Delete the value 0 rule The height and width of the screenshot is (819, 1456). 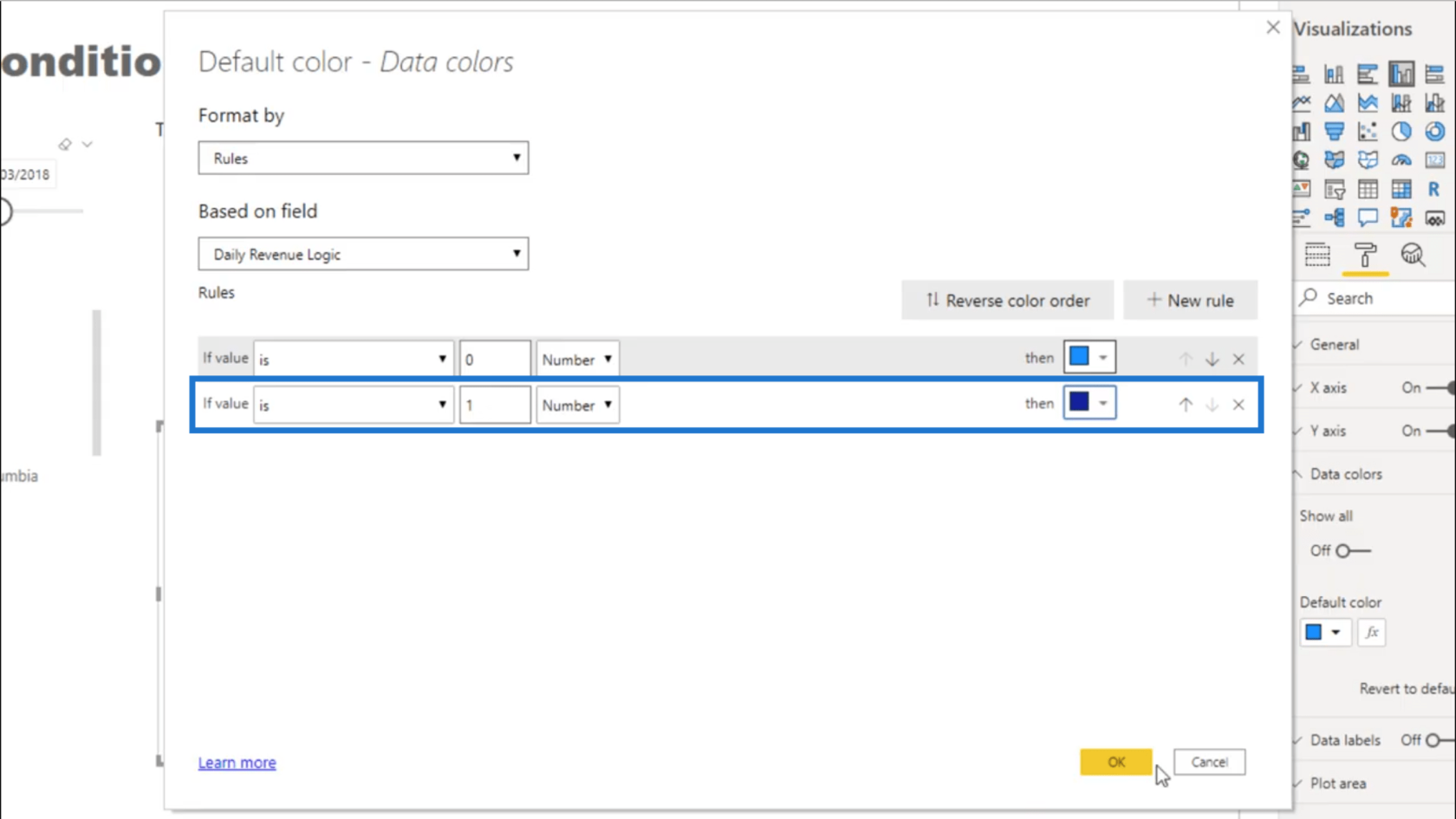[x=1238, y=359]
